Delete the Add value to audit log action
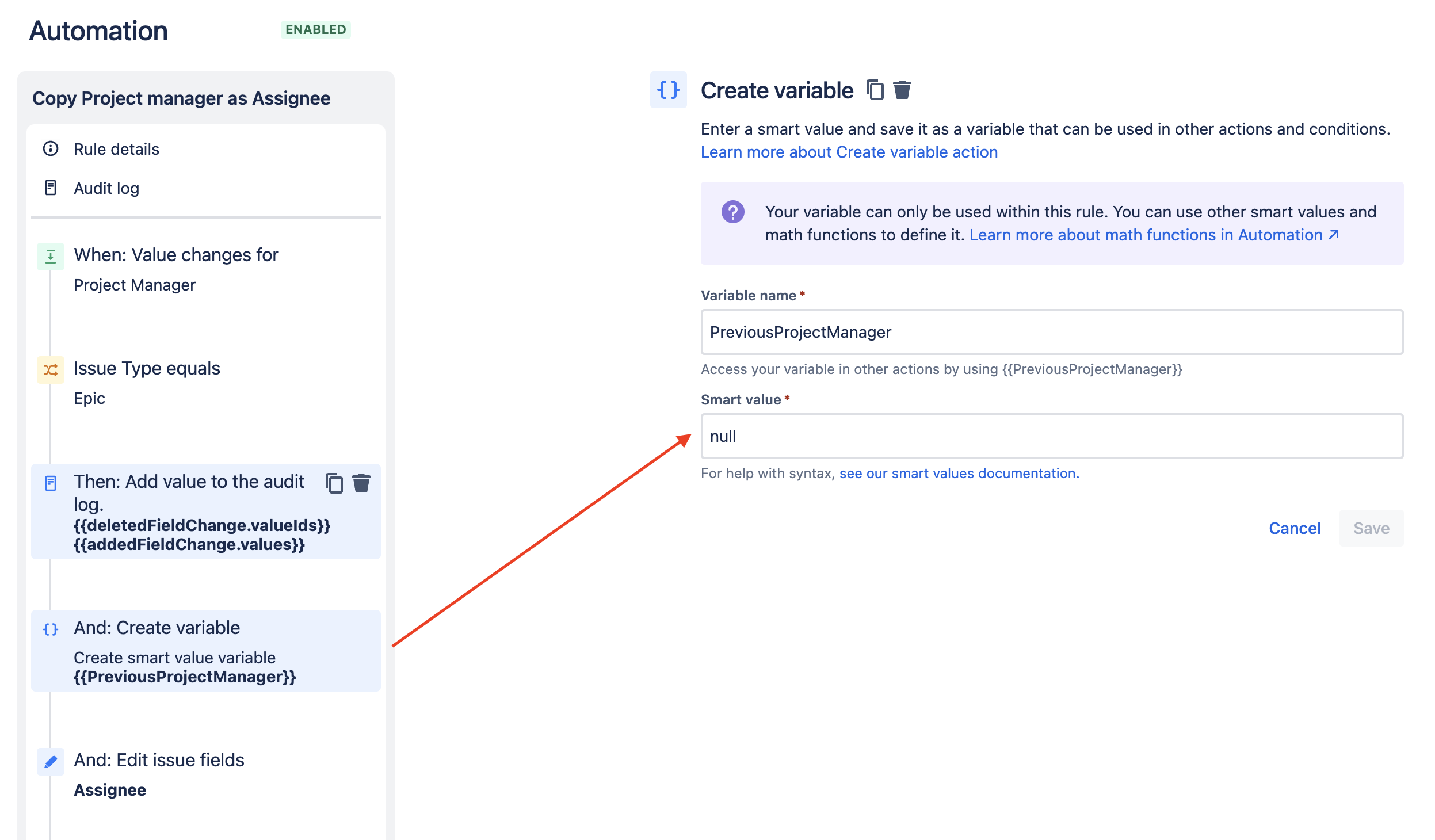 point(361,483)
